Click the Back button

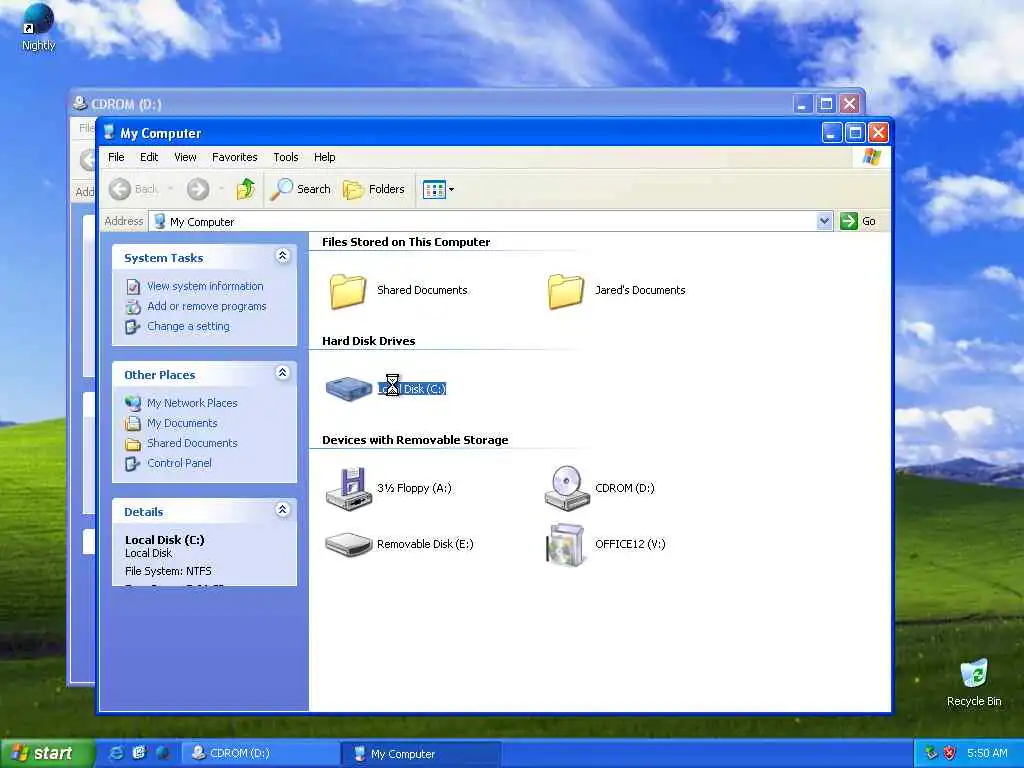click(133, 189)
